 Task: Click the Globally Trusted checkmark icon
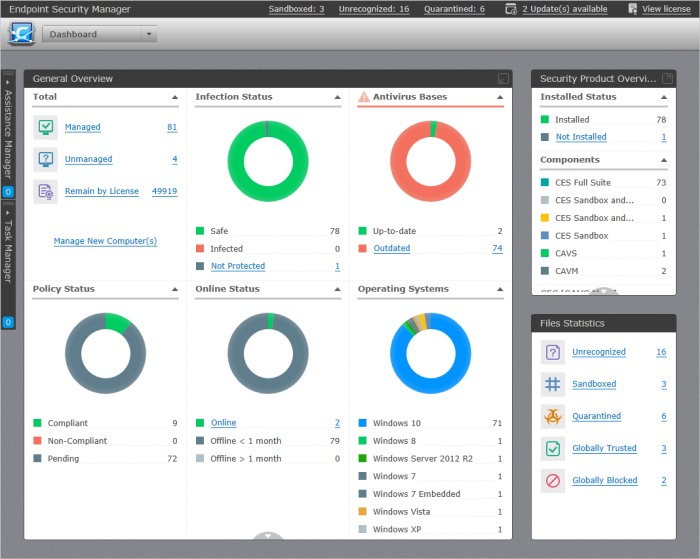(x=553, y=448)
